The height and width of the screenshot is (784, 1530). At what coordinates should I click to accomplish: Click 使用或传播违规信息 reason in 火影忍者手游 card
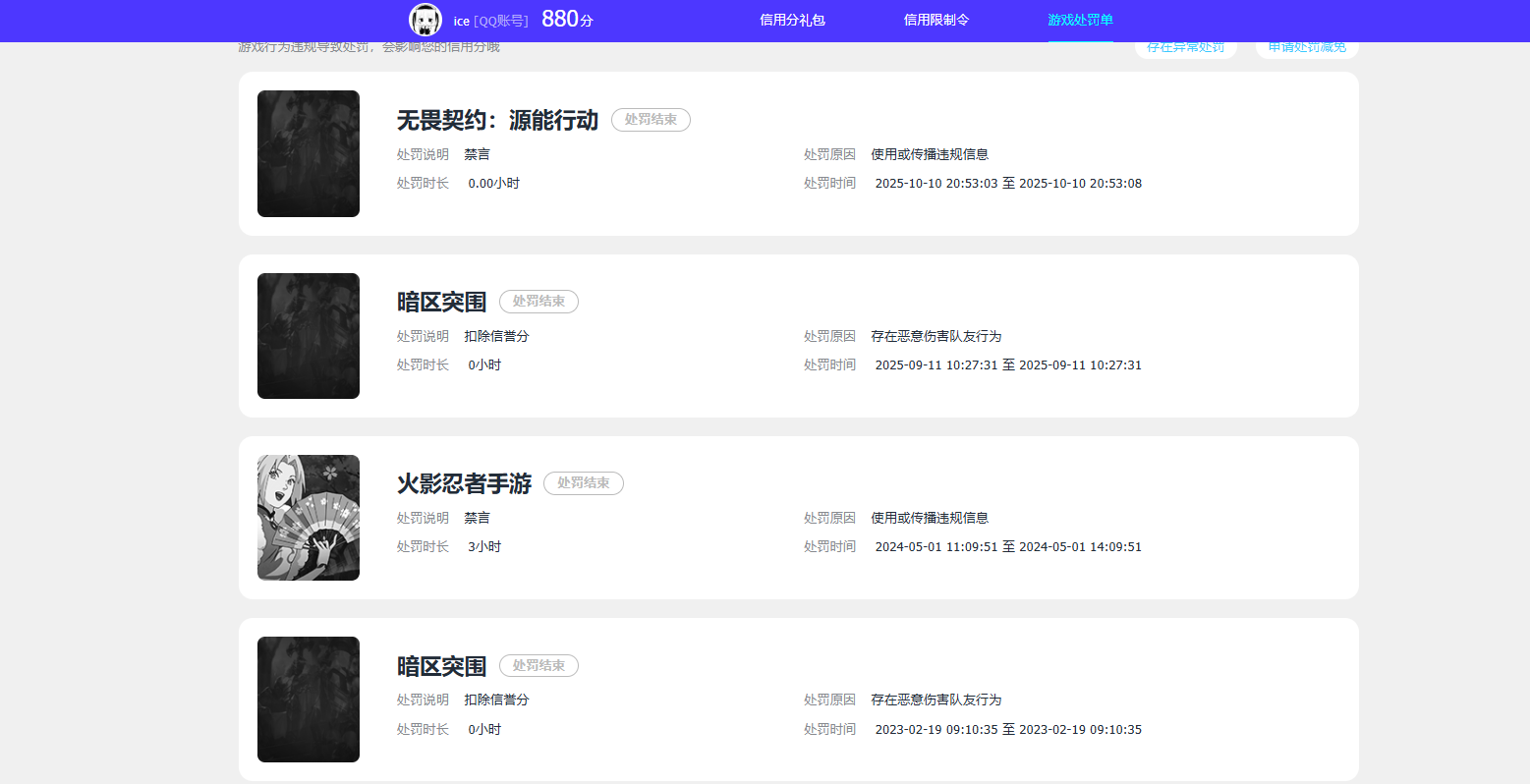[930, 518]
